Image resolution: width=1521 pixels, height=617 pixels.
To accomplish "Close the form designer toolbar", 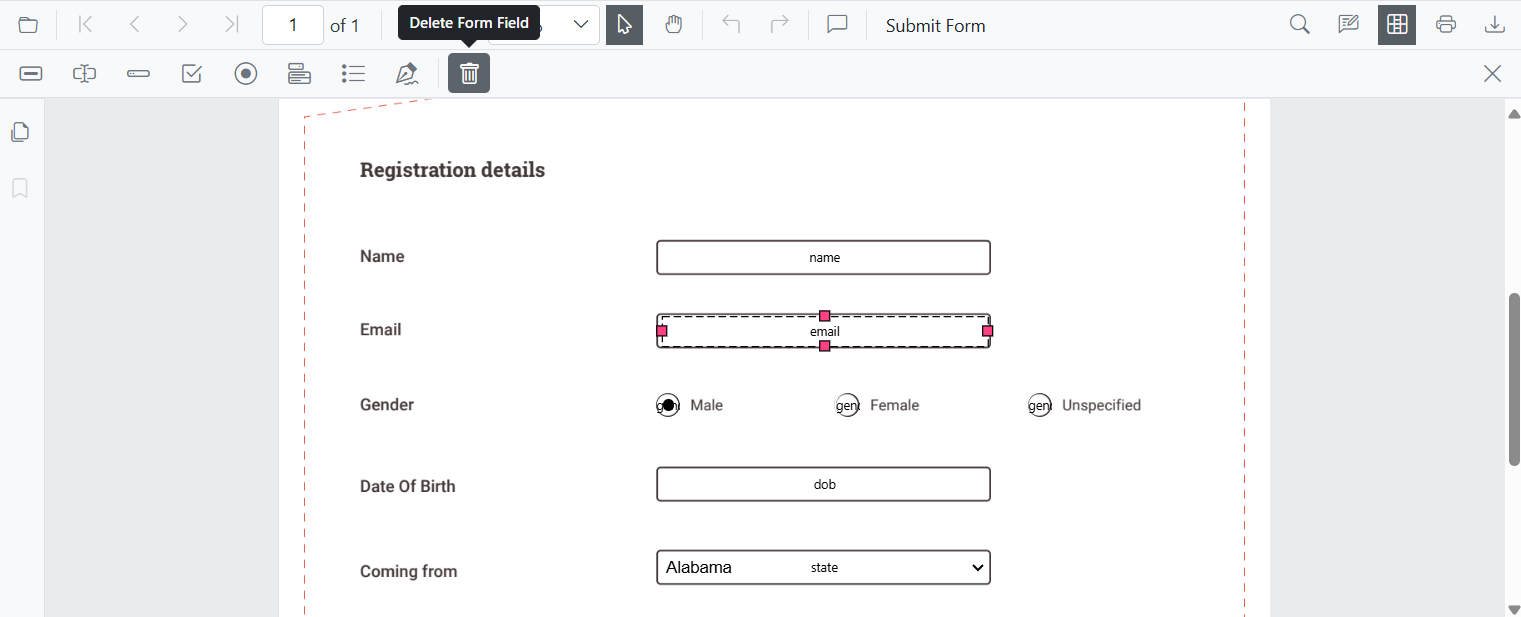I will pyautogui.click(x=1493, y=73).
